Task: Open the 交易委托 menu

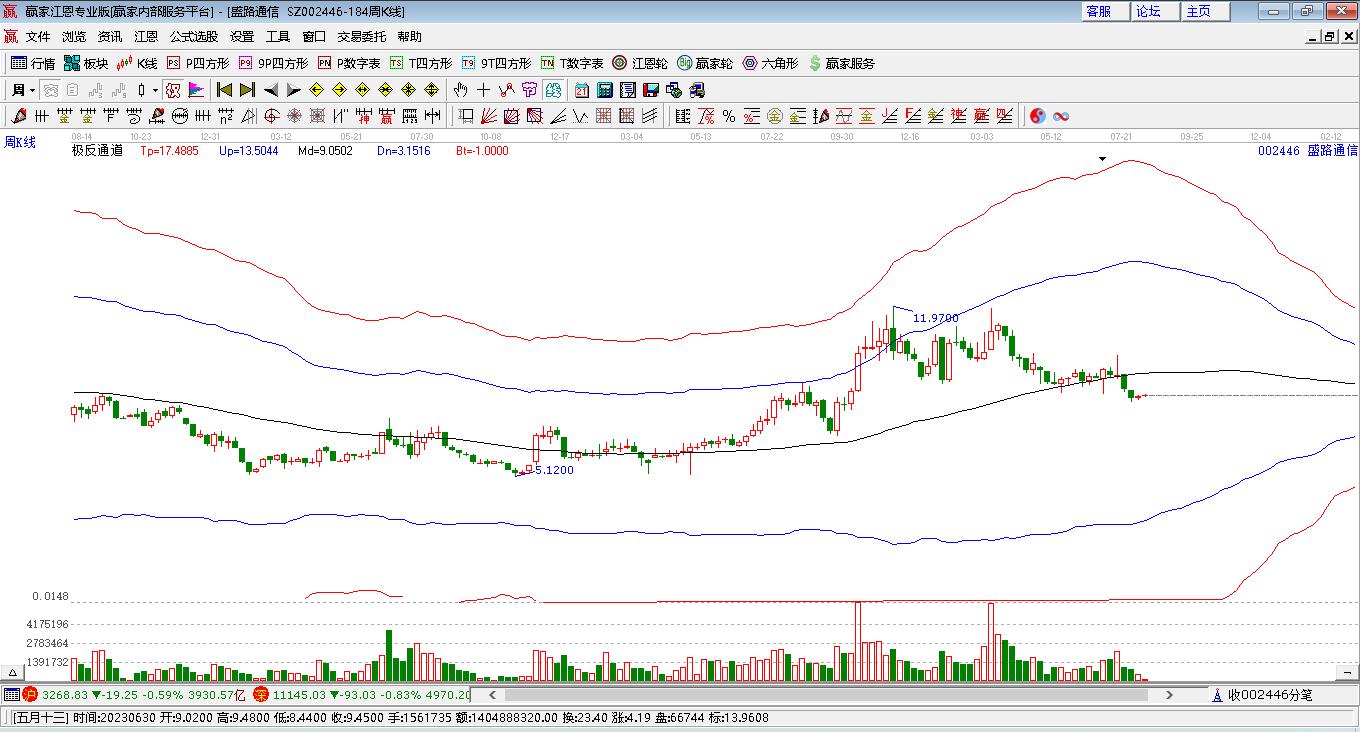Action: coord(361,37)
